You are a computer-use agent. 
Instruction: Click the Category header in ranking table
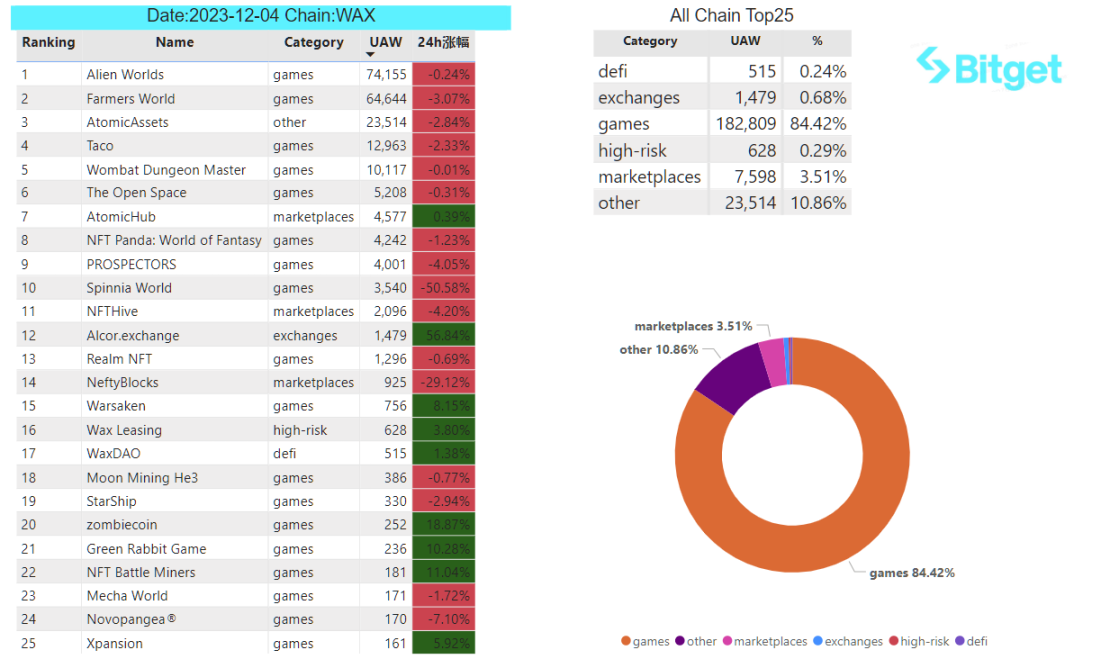click(x=313, y=42)
